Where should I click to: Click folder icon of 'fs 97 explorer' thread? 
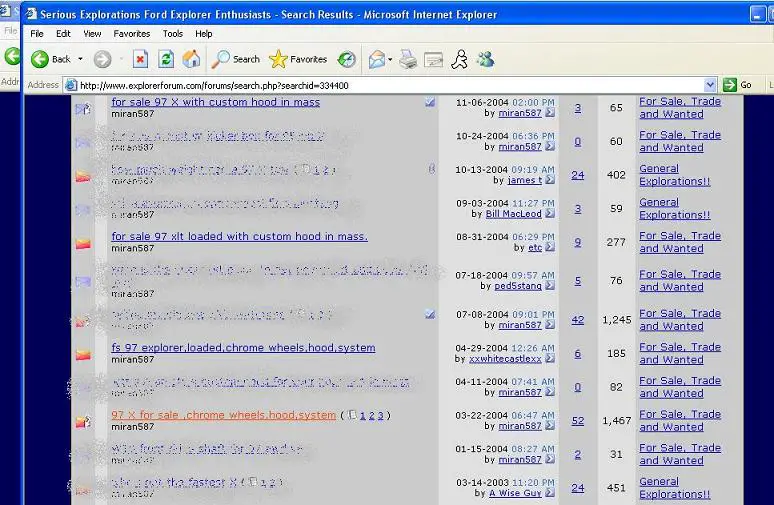[83, 355]
